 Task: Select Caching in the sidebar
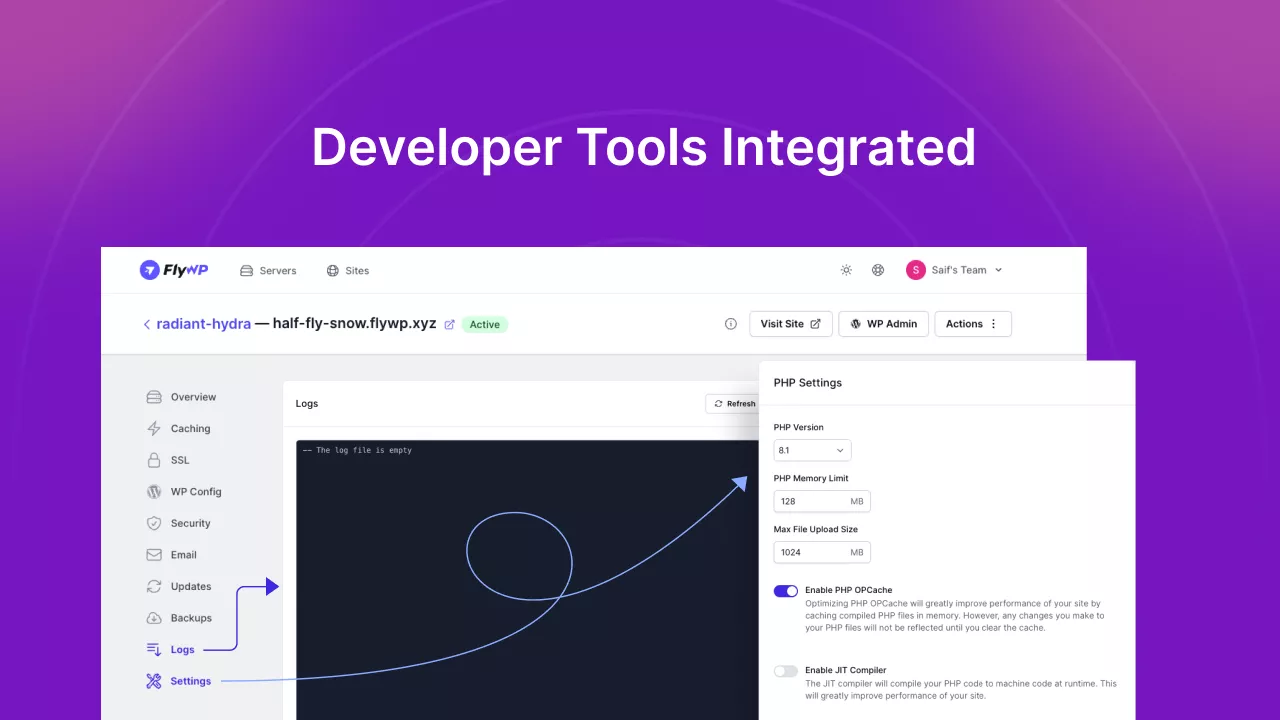click(190, 429)
